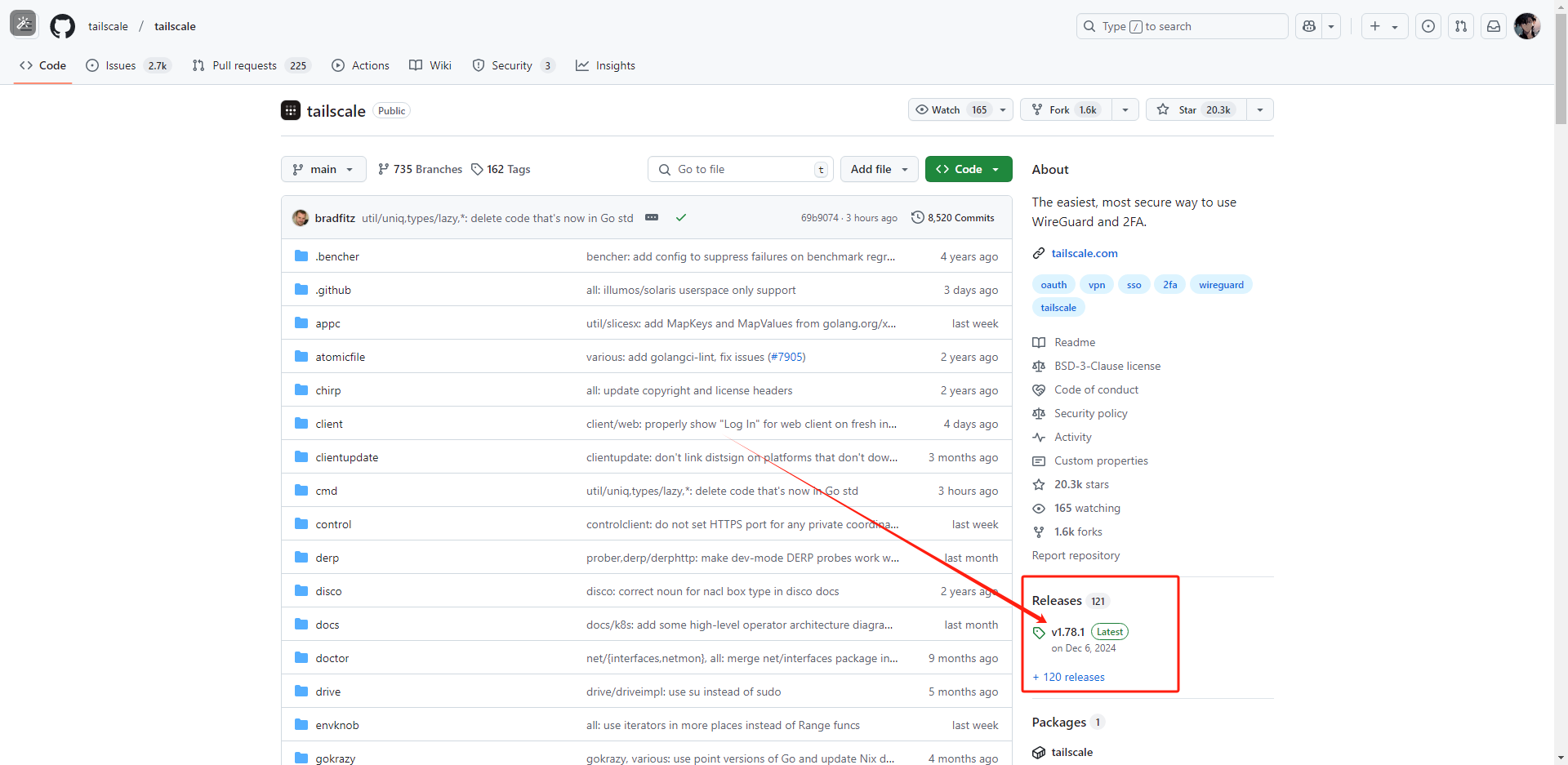1568x765 pixels.
Task: Open the Copilot icon button
Action: [1309, 26]
